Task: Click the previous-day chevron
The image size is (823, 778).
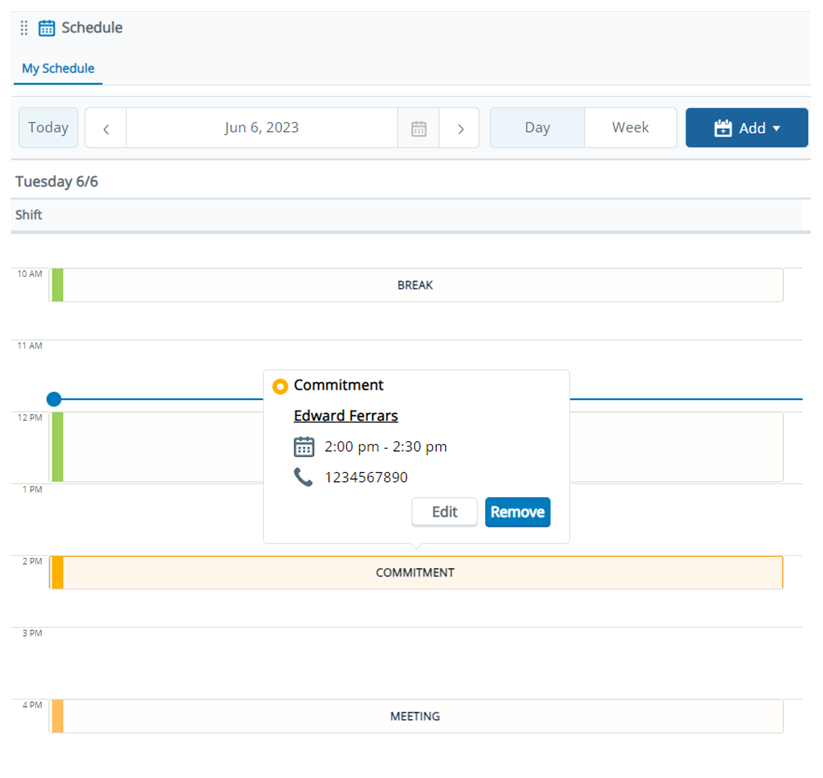Action: [104, 127]
